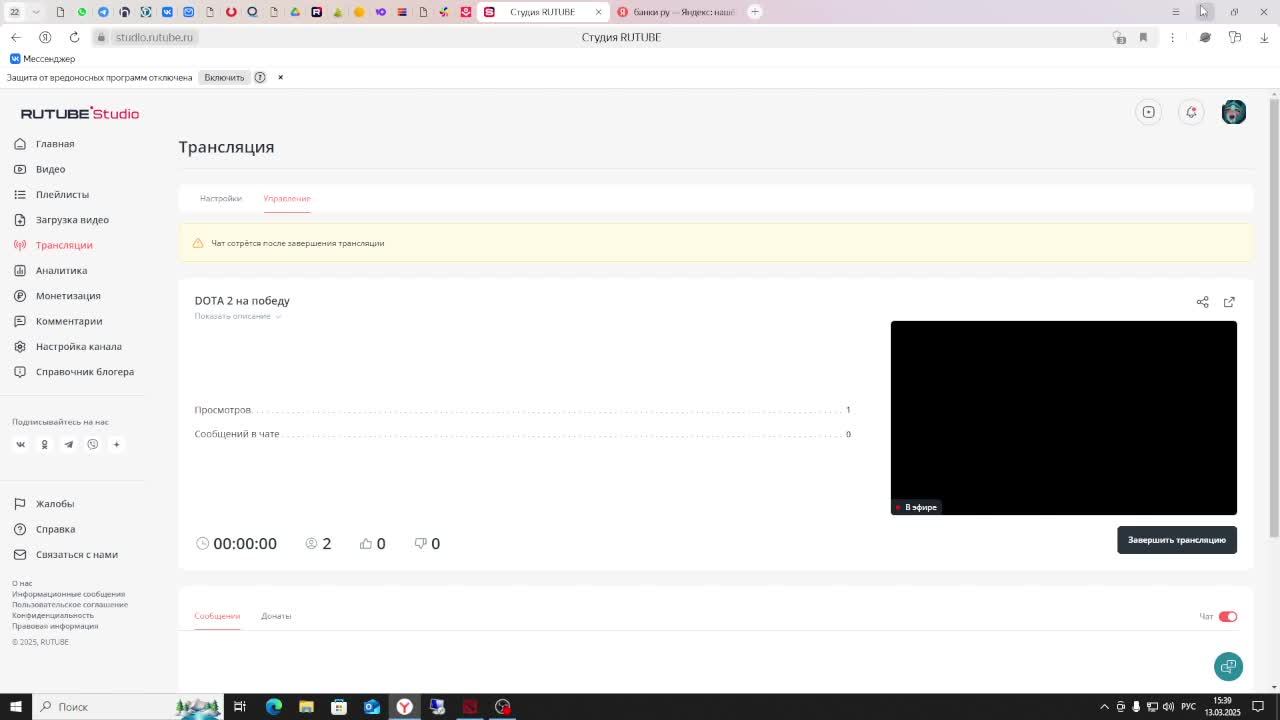Switch to the Настройки tab
This screenshot has width=1280, height=720.
click(x=220, y=198)
